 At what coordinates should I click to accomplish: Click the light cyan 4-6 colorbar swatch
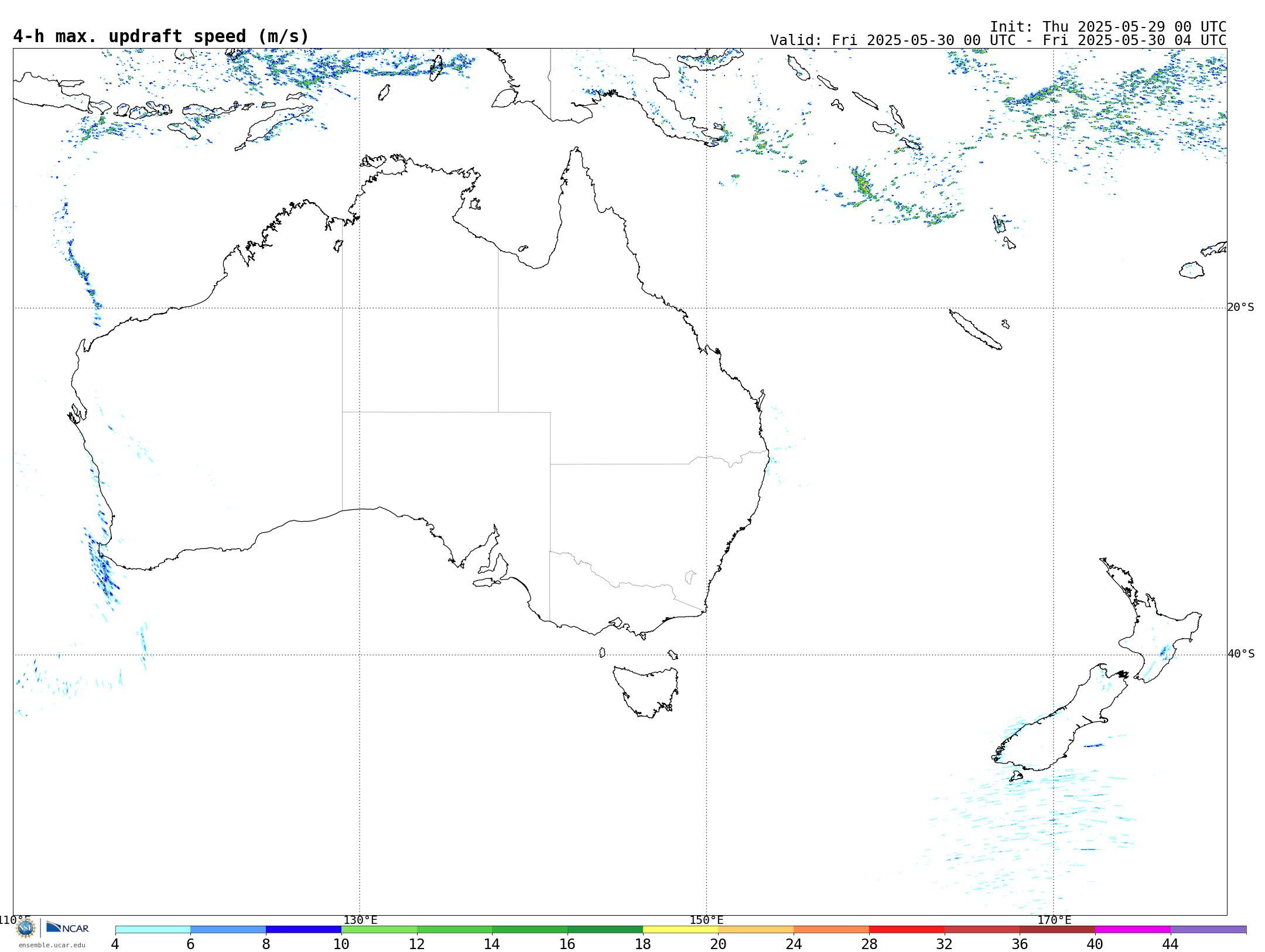(153, 930)
